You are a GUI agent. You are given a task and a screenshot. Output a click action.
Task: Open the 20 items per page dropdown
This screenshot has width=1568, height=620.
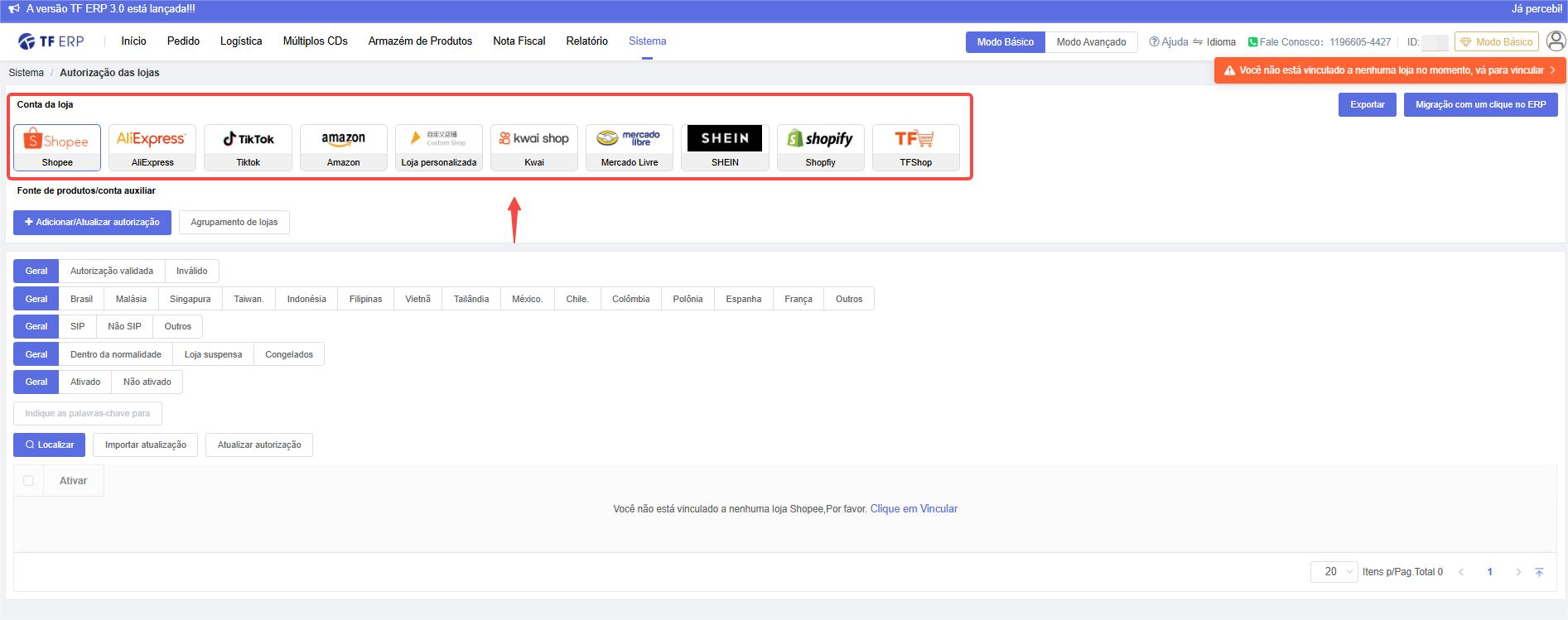1334,572
